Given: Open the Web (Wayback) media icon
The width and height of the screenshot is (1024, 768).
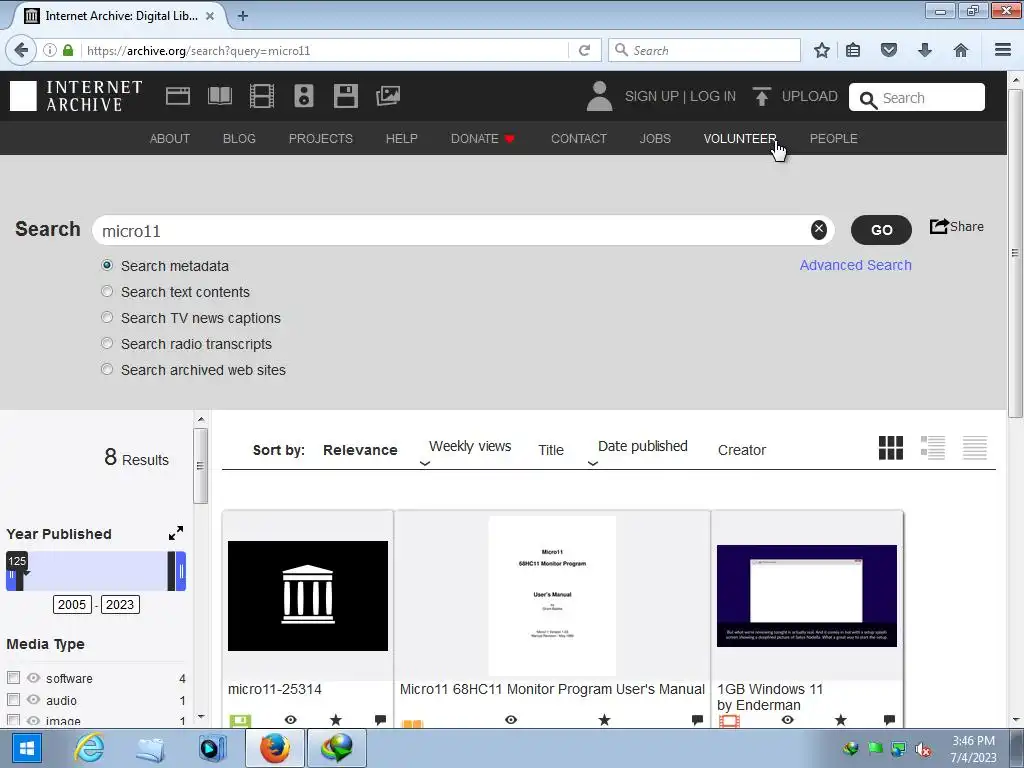Looking at the screenshot, I should click(x=178, y=96).
